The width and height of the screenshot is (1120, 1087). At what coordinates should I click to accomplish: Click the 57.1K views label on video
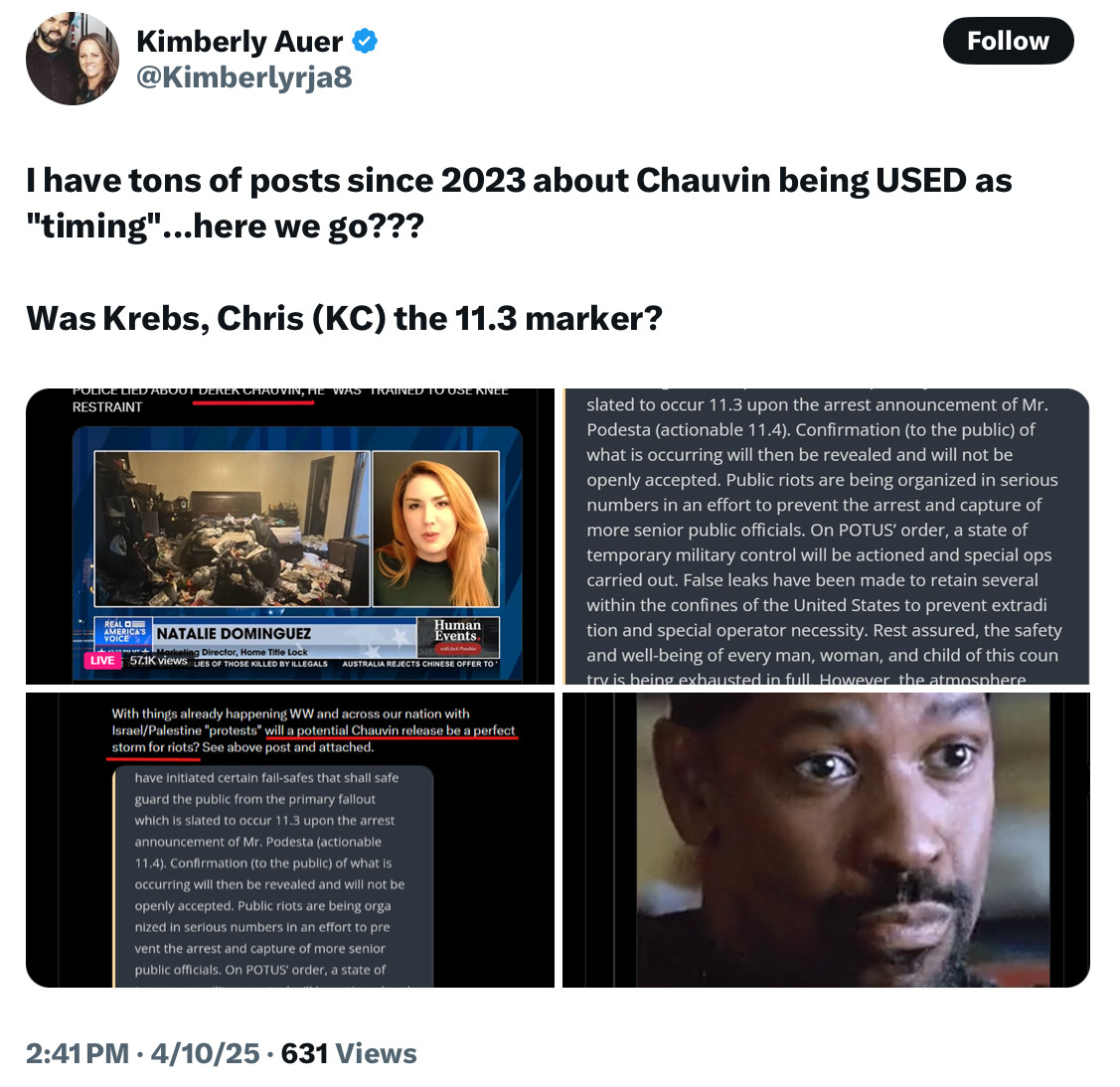click(x=158, y=661)
